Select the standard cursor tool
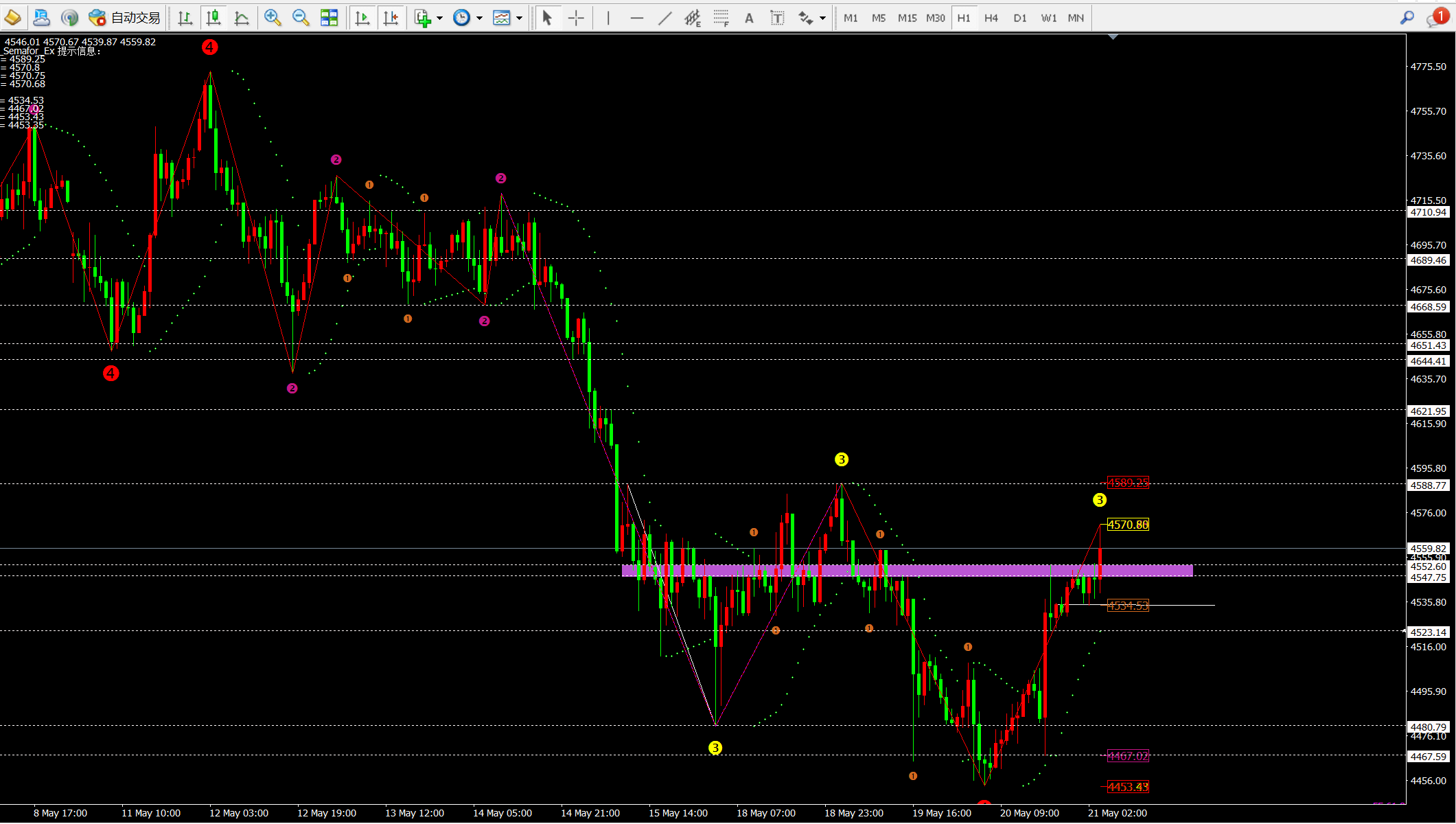Screen dimensions: 1456x824 (x=547, y=18)
